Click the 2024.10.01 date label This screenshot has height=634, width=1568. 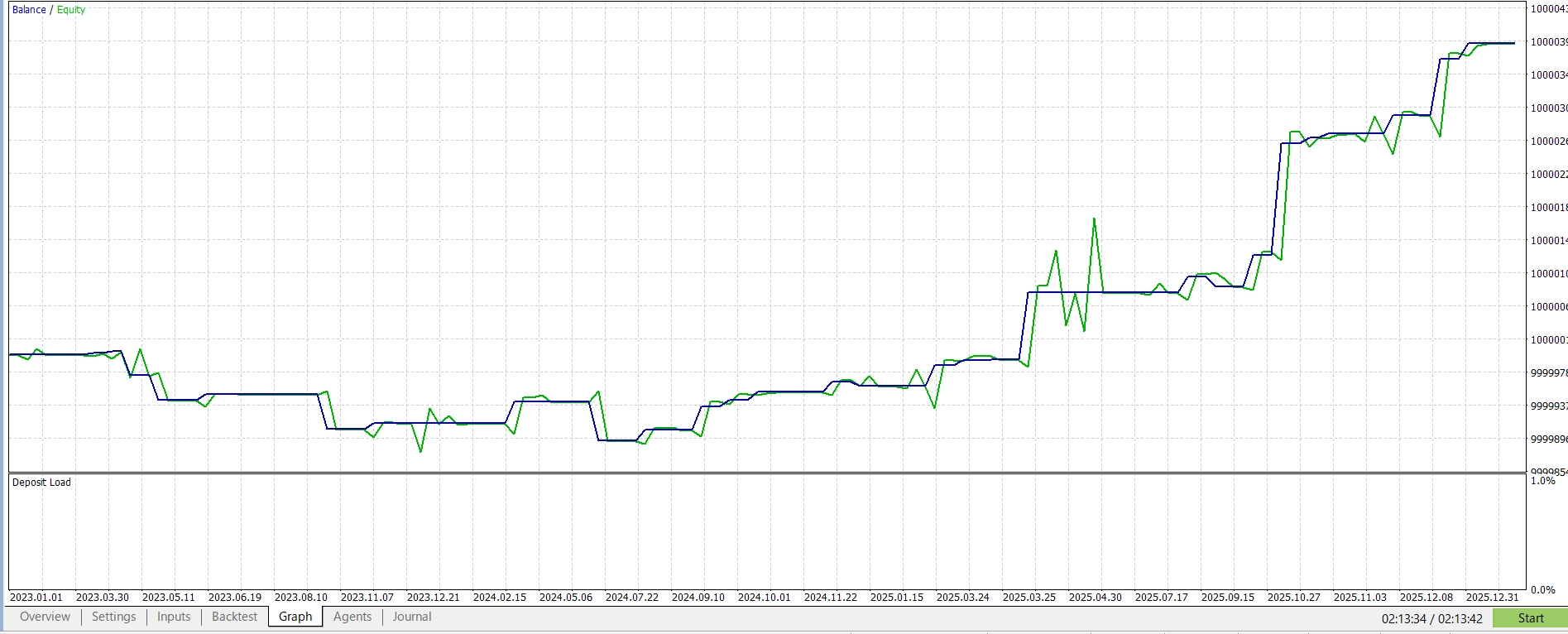[765, 598]
